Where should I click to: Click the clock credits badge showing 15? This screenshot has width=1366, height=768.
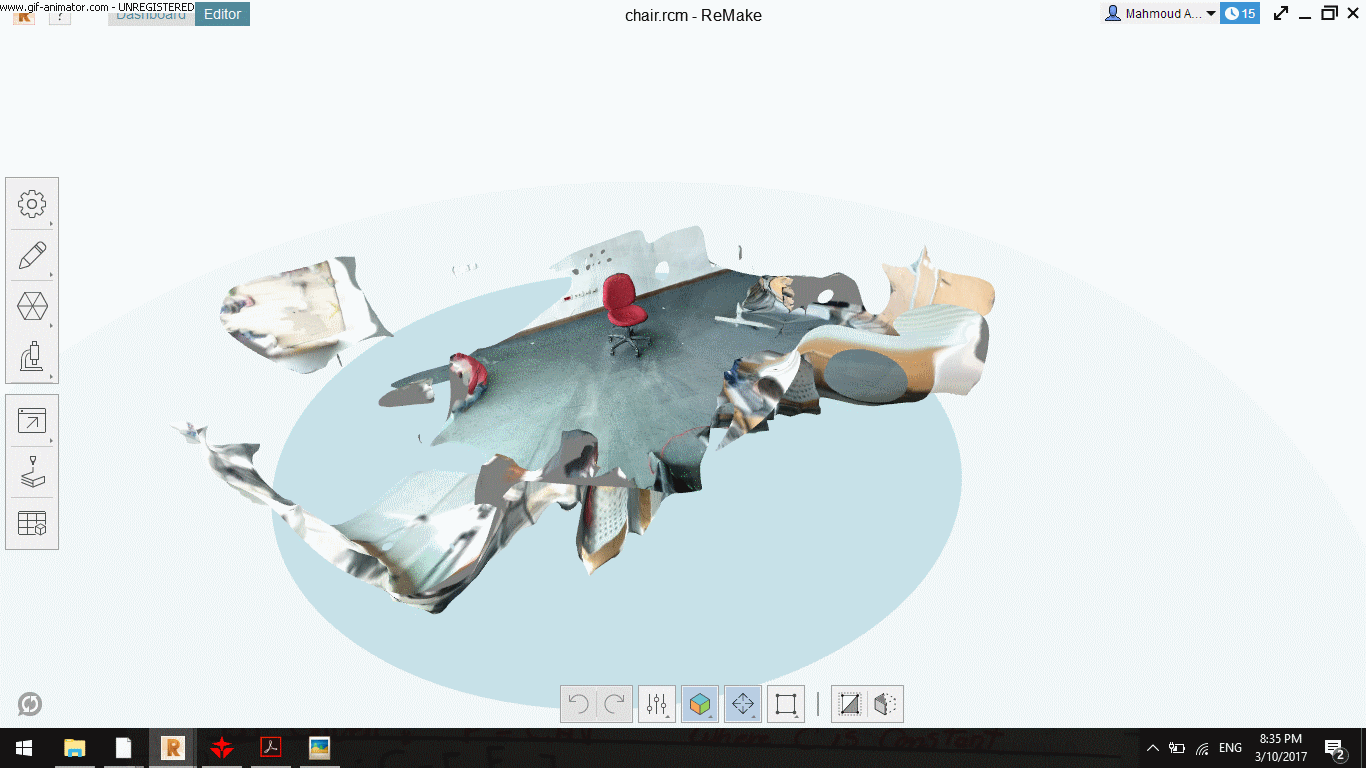click(x=1240, y=14)
